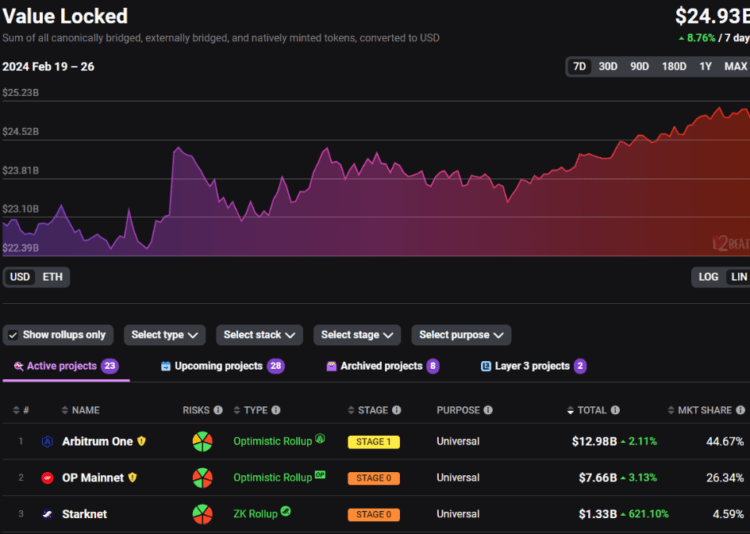Click the warning shield next to Arbitrum One
The height and width of the screenshot is (534, 750).
tap(142, 441)
